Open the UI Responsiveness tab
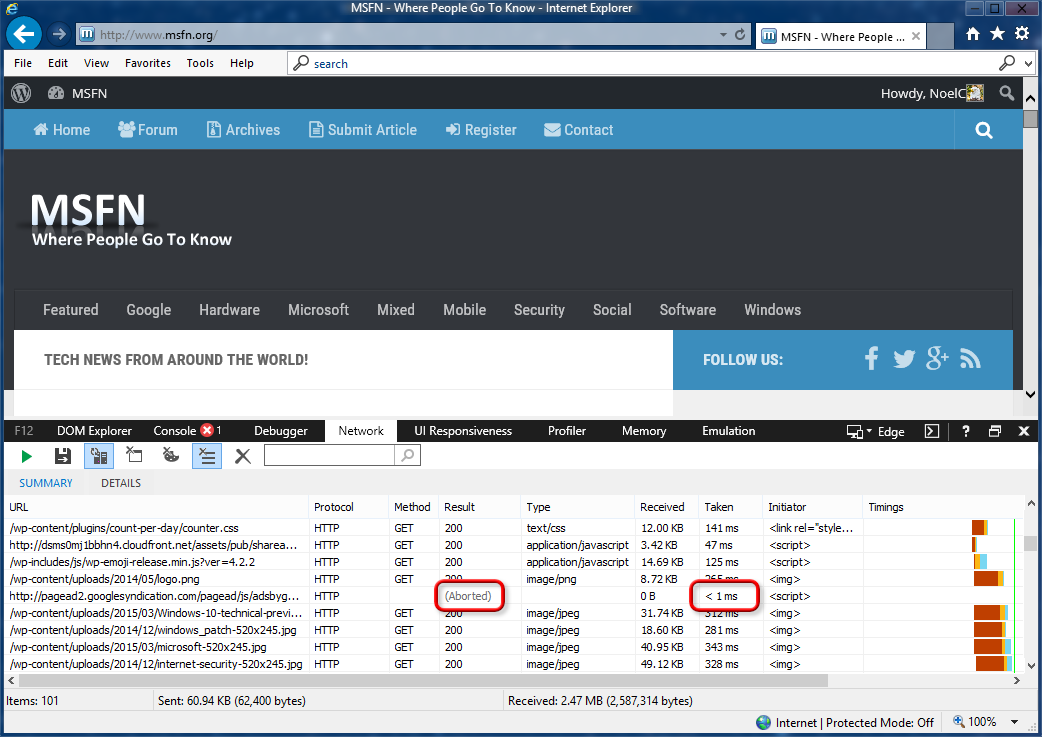Screen dimensions: 1042x737 (463, 431)
